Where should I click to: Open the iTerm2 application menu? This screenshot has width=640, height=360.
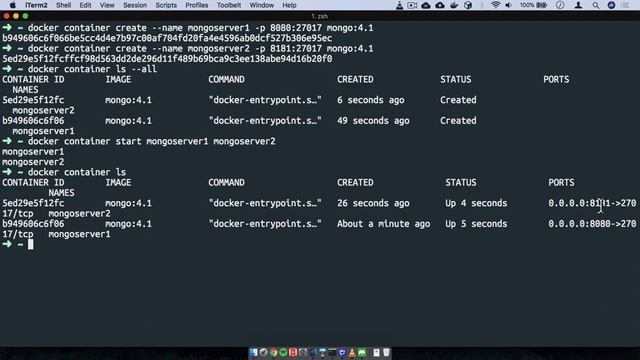(36, 5)
